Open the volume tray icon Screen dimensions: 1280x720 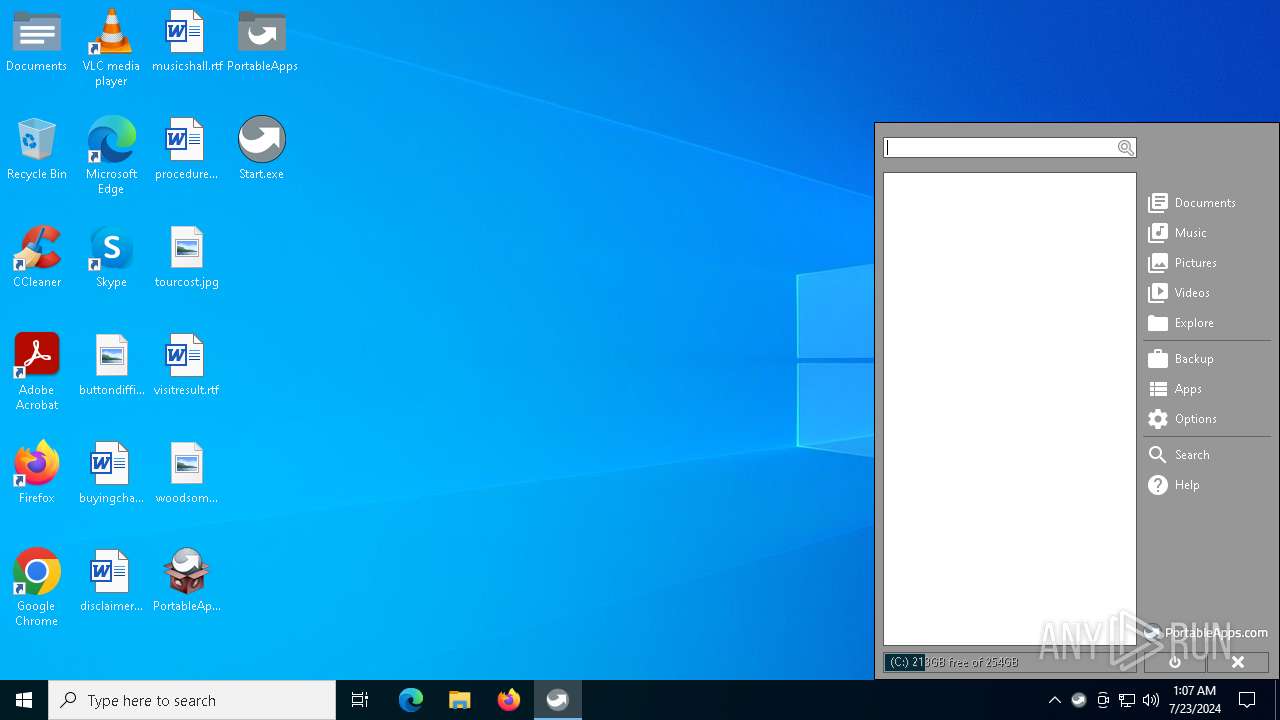tap(1151, 700)
